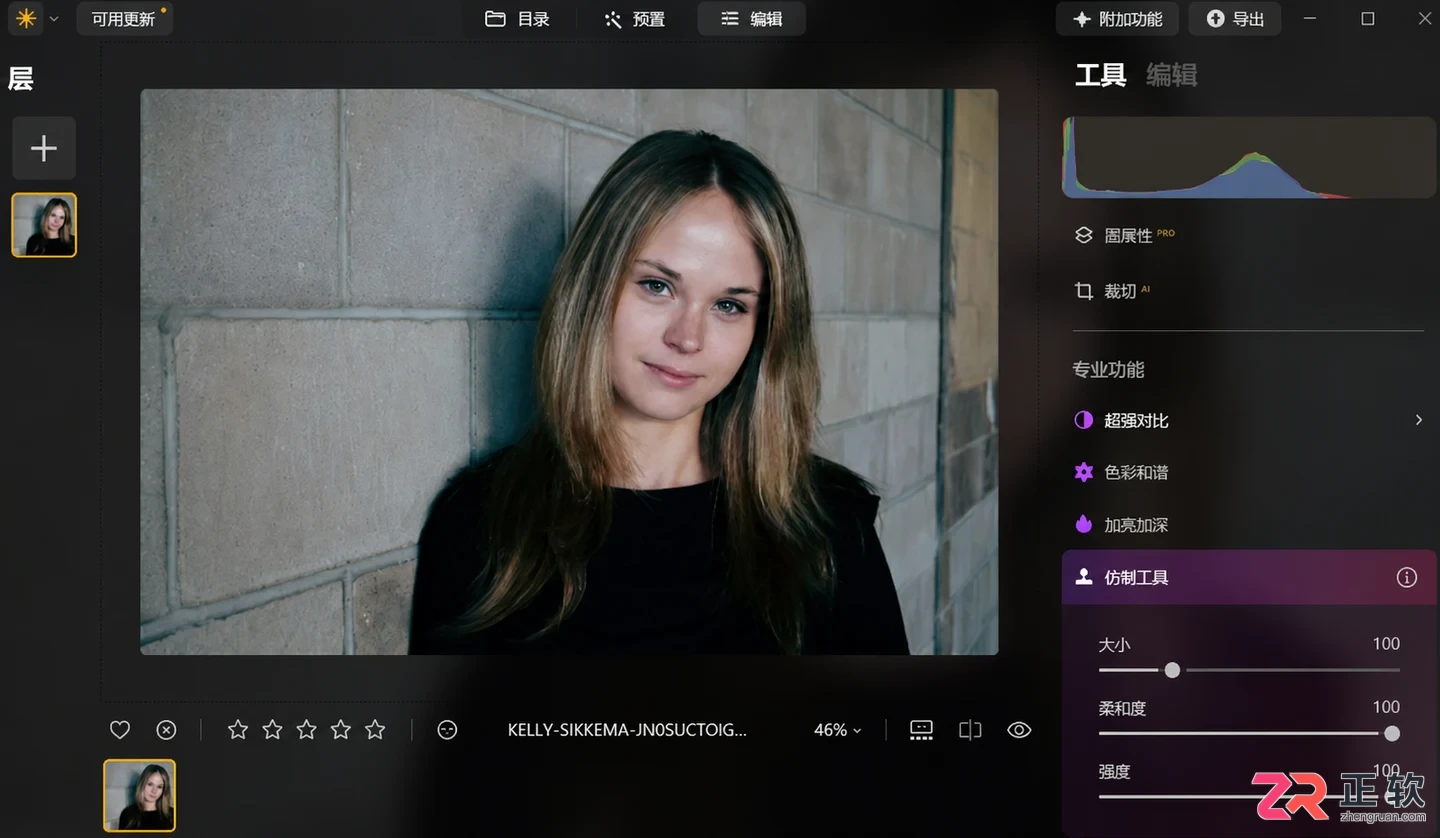Rate the photo three stars
Image resolution: width=1440 pixels, height=838 pixels.
(x=306, y=730)
